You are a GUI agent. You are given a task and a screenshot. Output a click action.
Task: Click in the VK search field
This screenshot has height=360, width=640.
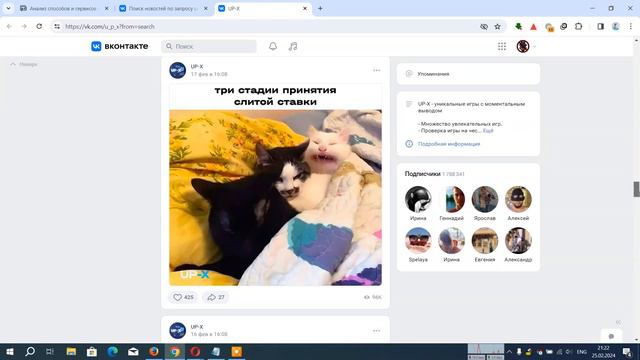(209, 47)
